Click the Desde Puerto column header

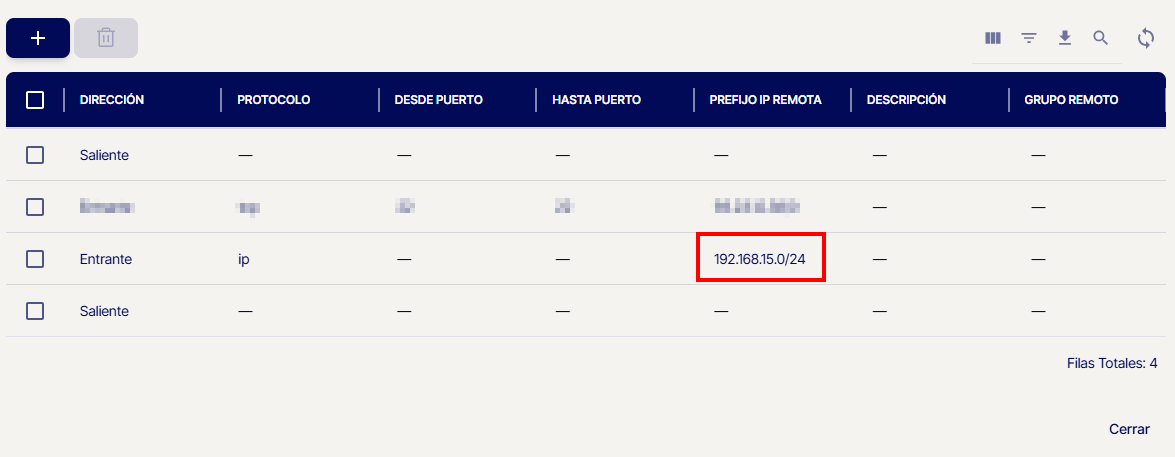coord(439,100)
